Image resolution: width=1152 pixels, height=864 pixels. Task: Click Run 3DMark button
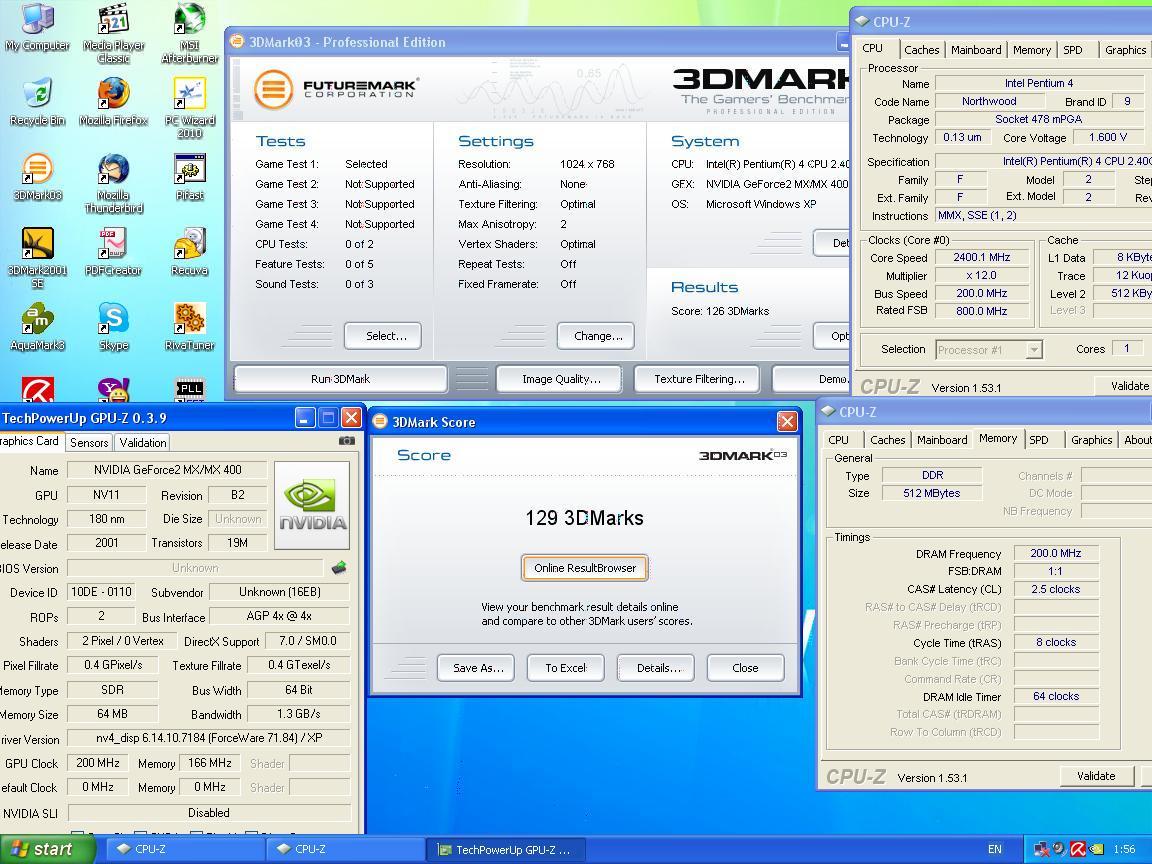pos(340,379)
